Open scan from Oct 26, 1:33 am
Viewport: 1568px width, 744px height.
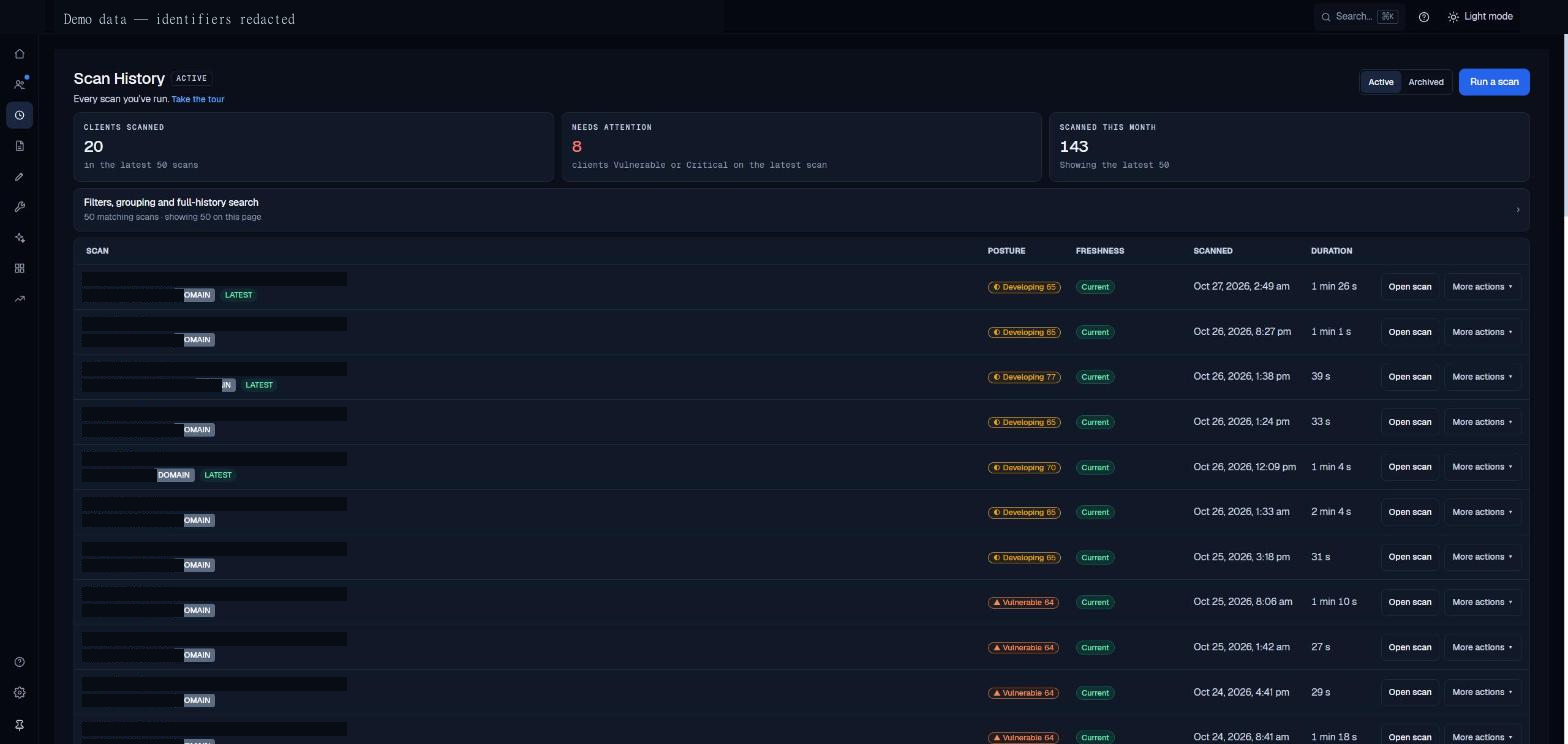(1409, 512)
